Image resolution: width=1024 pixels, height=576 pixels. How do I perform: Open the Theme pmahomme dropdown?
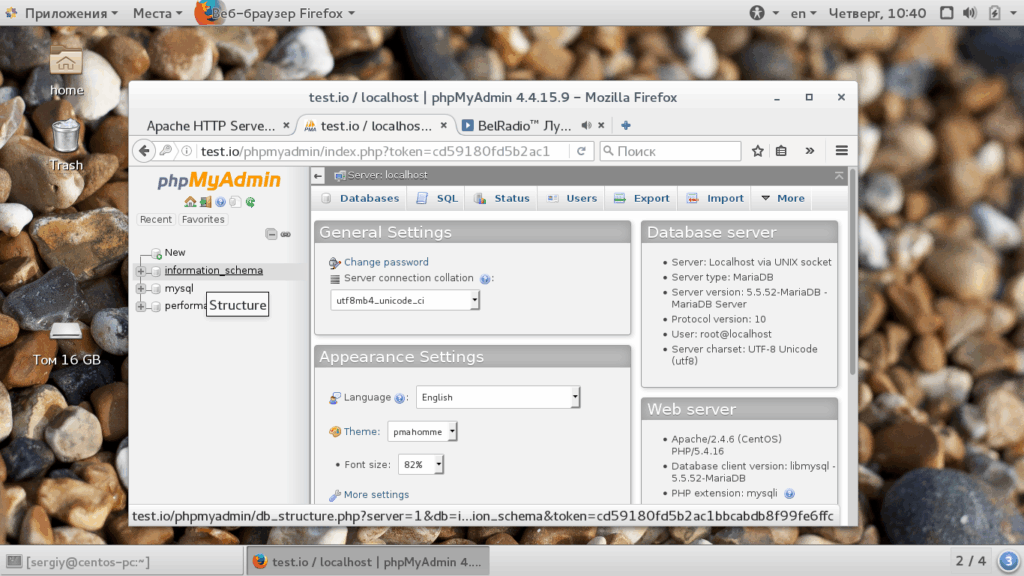coord(422,432)
